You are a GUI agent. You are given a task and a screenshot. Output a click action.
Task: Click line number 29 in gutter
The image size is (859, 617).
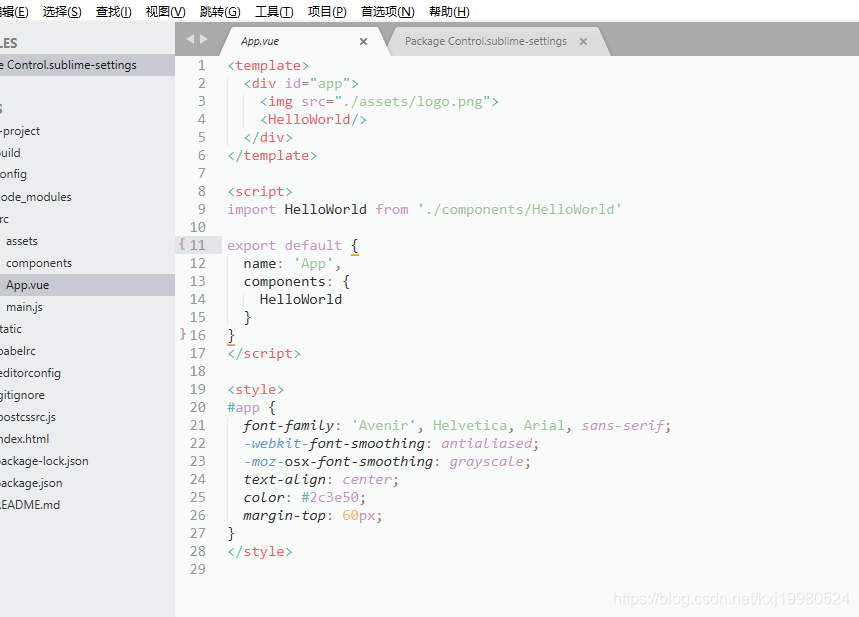coord(198,569)
